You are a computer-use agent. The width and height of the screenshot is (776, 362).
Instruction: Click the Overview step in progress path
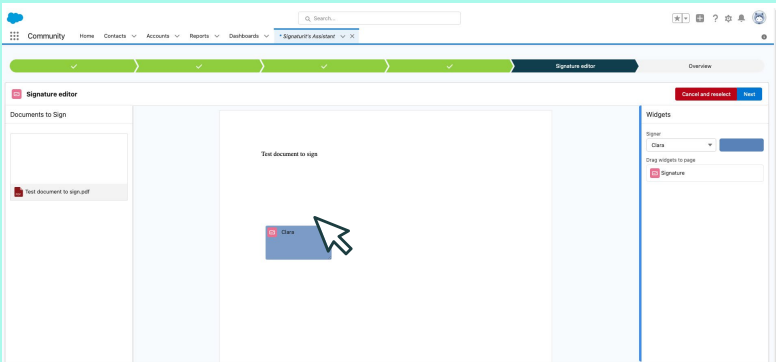click(x=700, y=66)
